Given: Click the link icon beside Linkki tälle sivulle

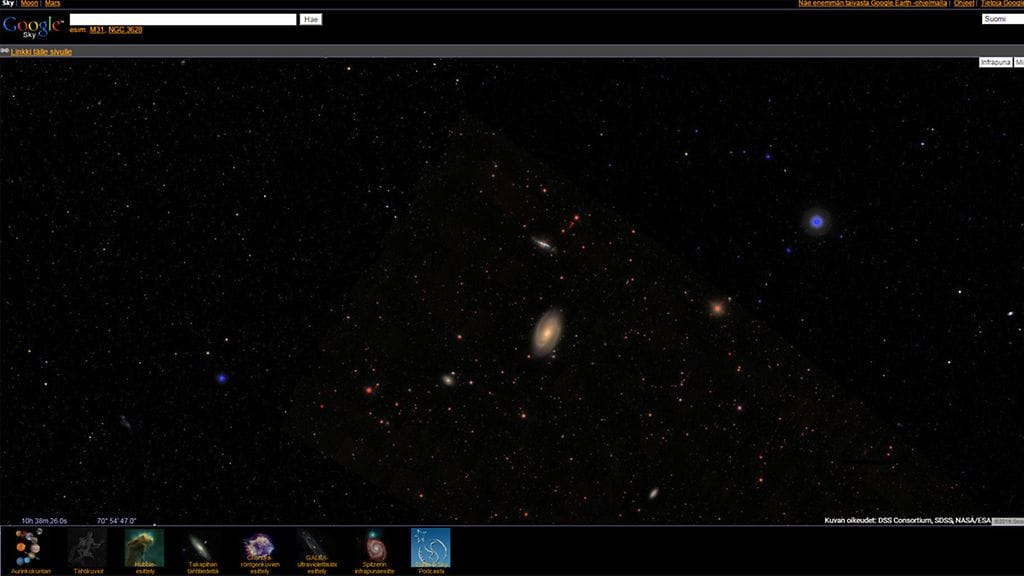Looking at the screenshot, I should 5,51.
